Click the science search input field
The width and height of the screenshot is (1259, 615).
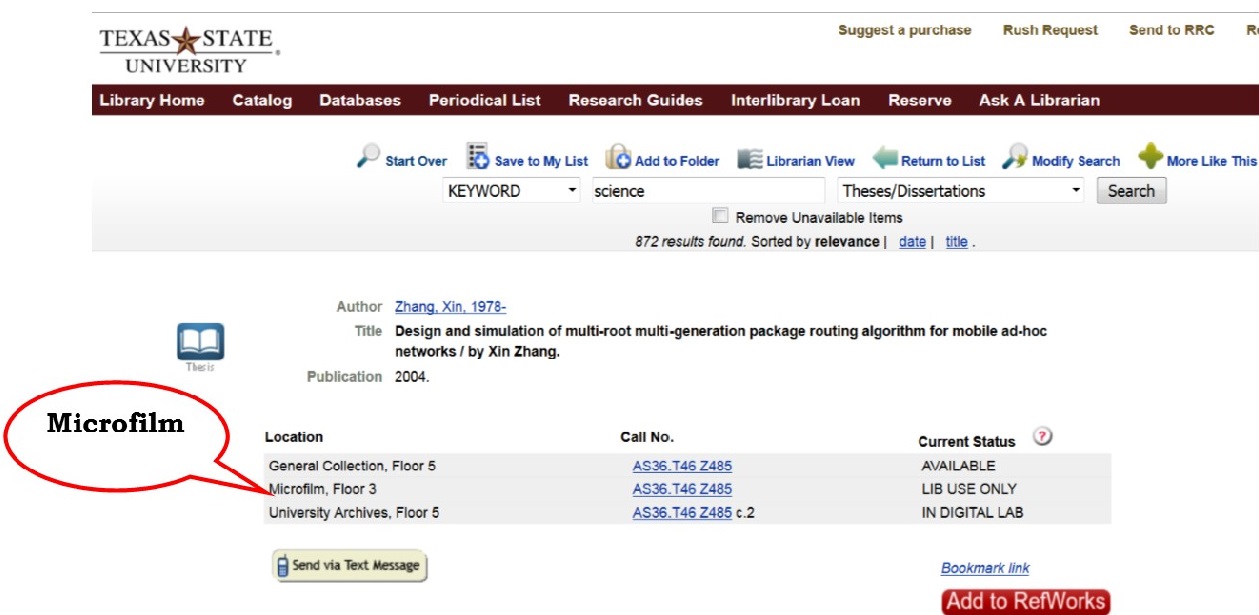[x=705, y=191]
